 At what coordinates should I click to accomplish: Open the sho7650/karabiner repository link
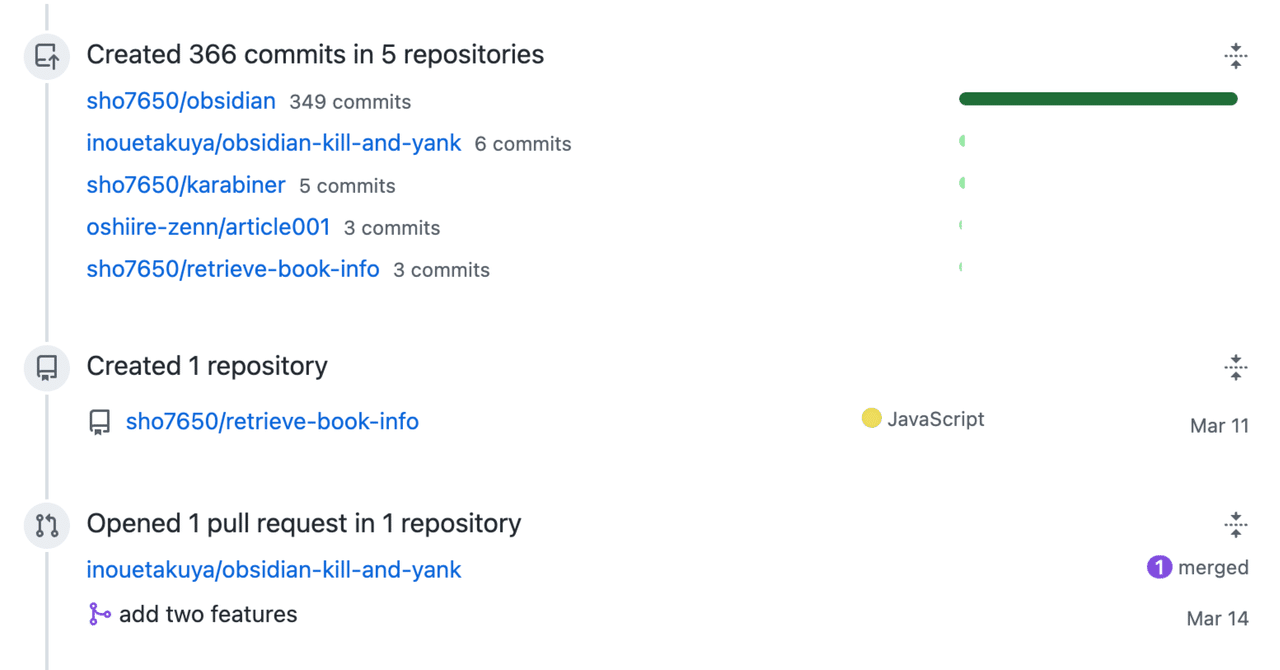click(186, 184)
